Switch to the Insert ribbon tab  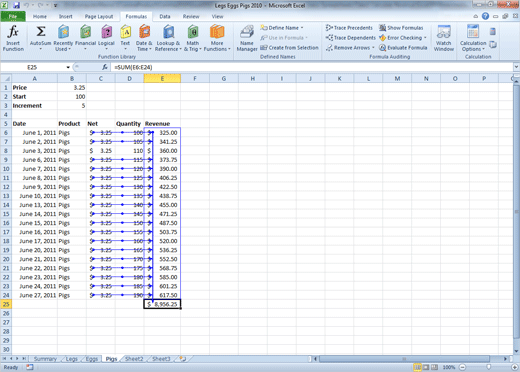pos(65,16)
